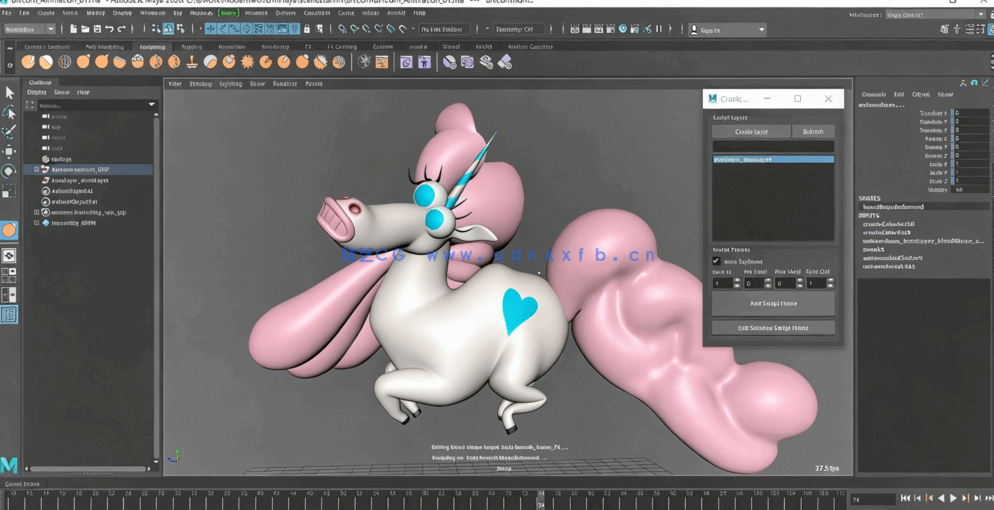Pick the Rotate tool in left toolbox
This screenshot has height=510, width=994.
[10, 171]
